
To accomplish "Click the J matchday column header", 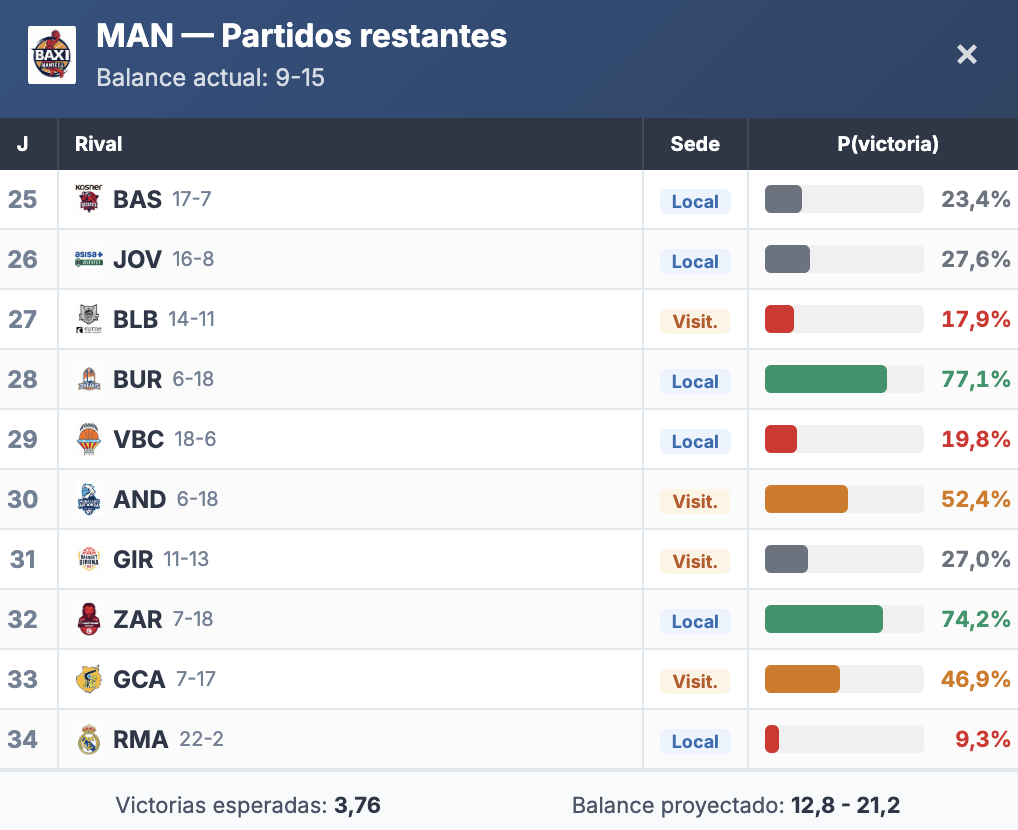I will [x=22, y=144].
